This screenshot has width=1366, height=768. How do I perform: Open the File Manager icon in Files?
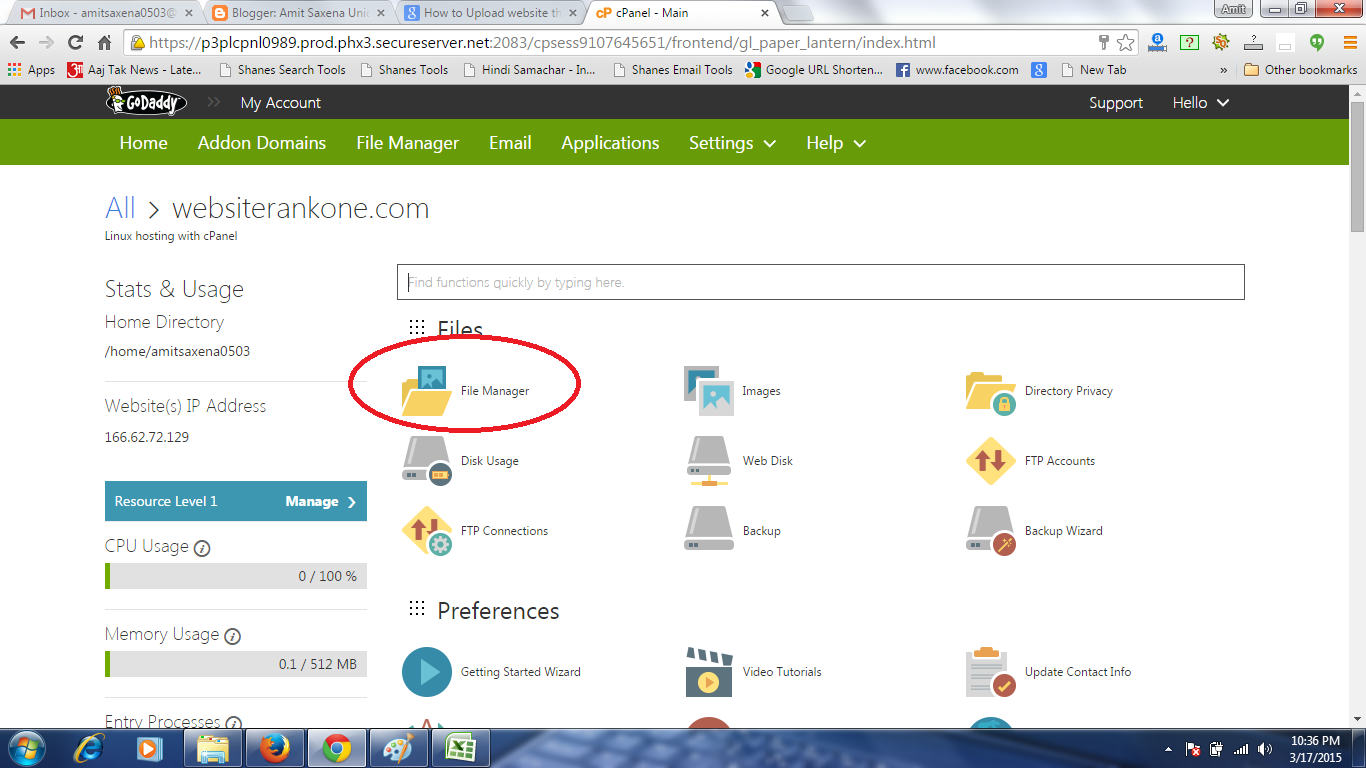pos(427,391)
